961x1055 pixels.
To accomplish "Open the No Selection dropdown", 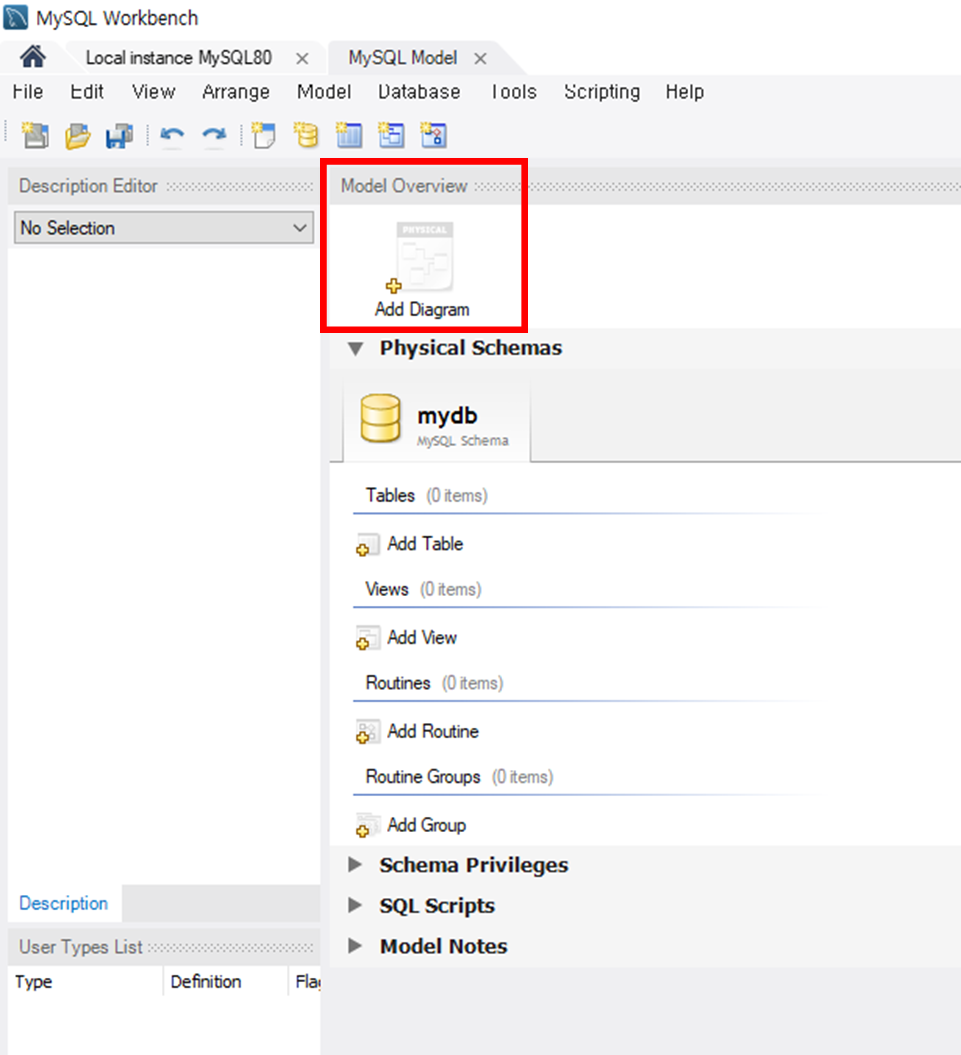I will click(164, 228).
